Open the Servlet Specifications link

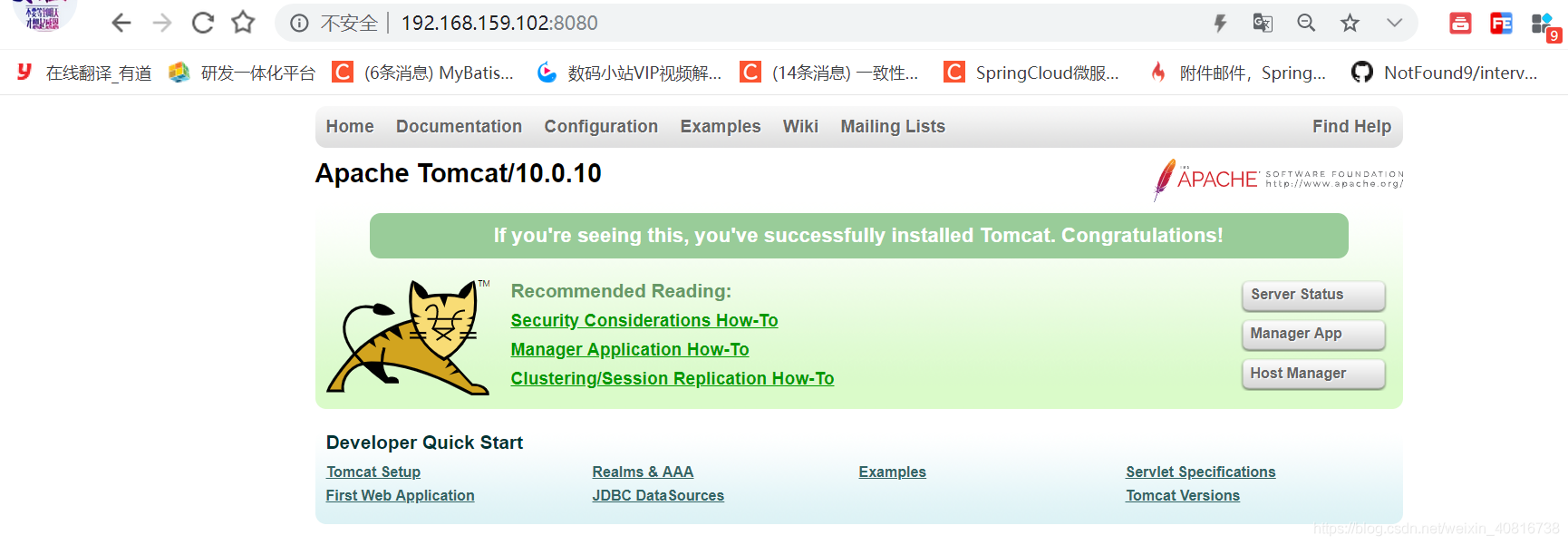click(x=1200, y=472)
